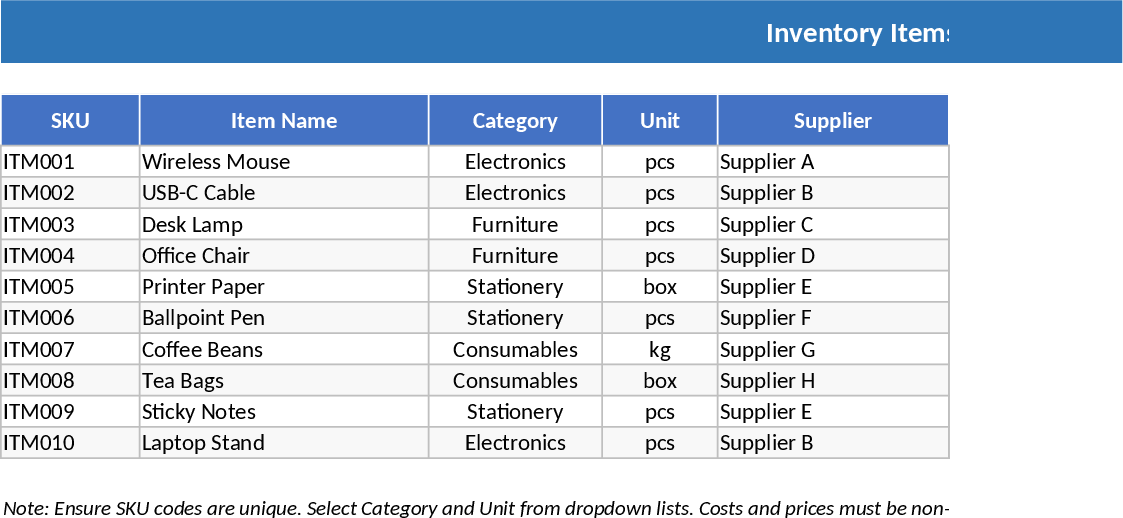The height and width of the screenshot is (518, 1123).
Task: Click cell containing ITM001
Action: tap(70, 162)
